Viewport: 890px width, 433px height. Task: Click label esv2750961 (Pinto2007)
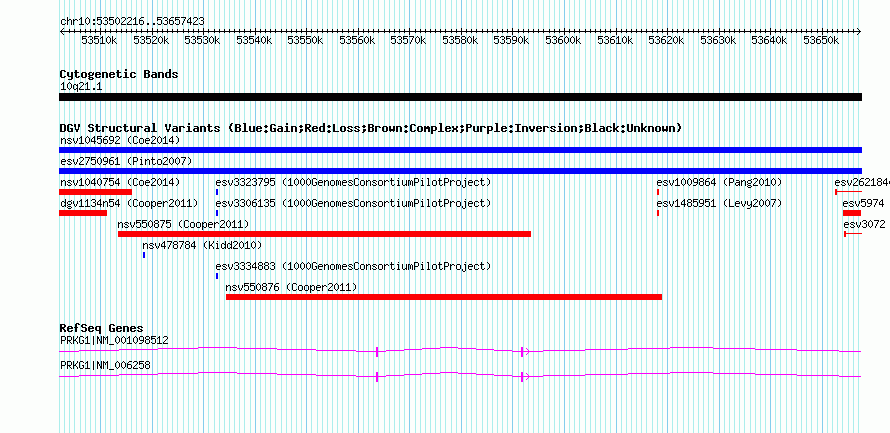point(126,161)
